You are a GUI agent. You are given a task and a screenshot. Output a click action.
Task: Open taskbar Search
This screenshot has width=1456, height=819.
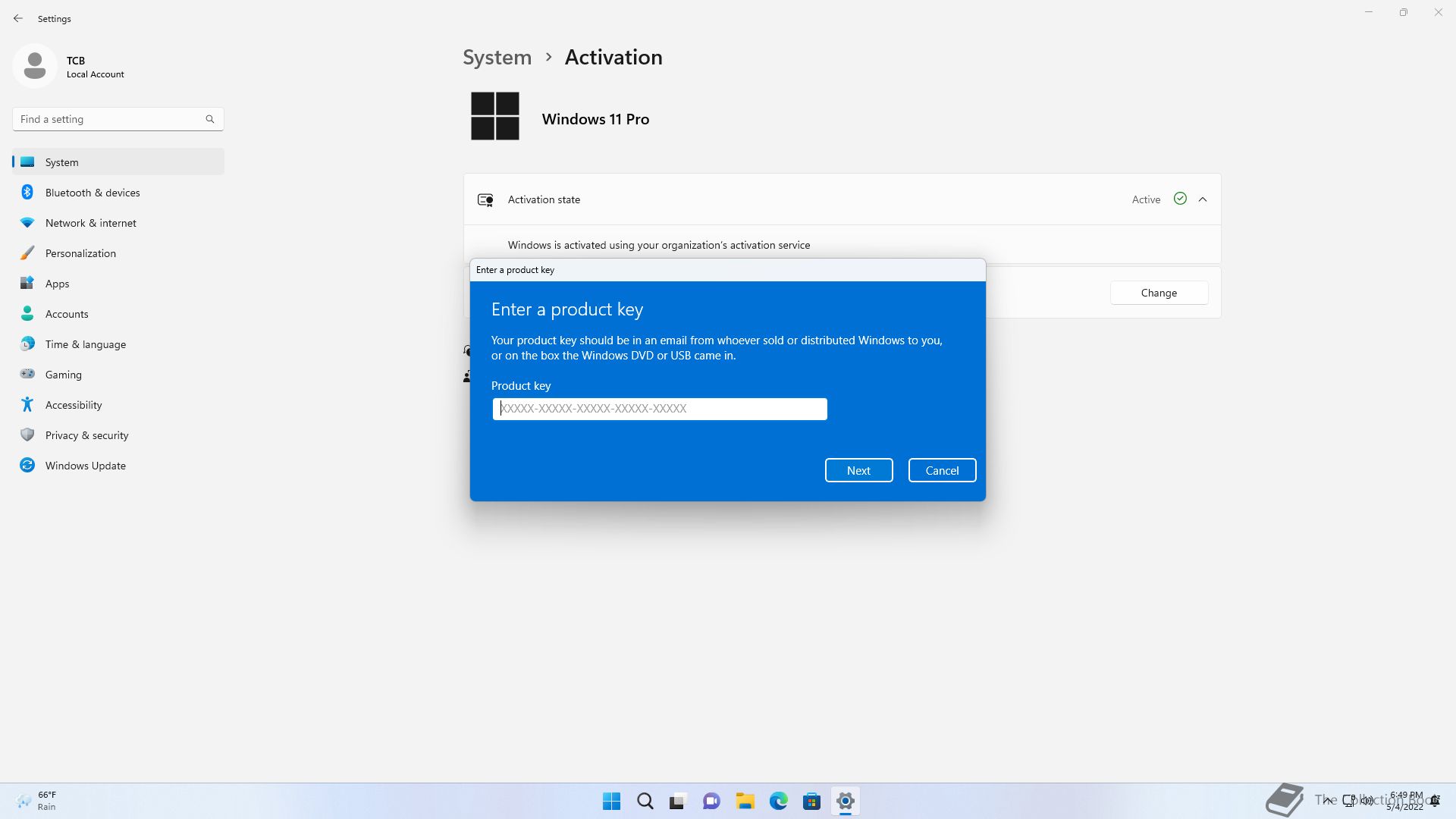[x=645, y=801]
